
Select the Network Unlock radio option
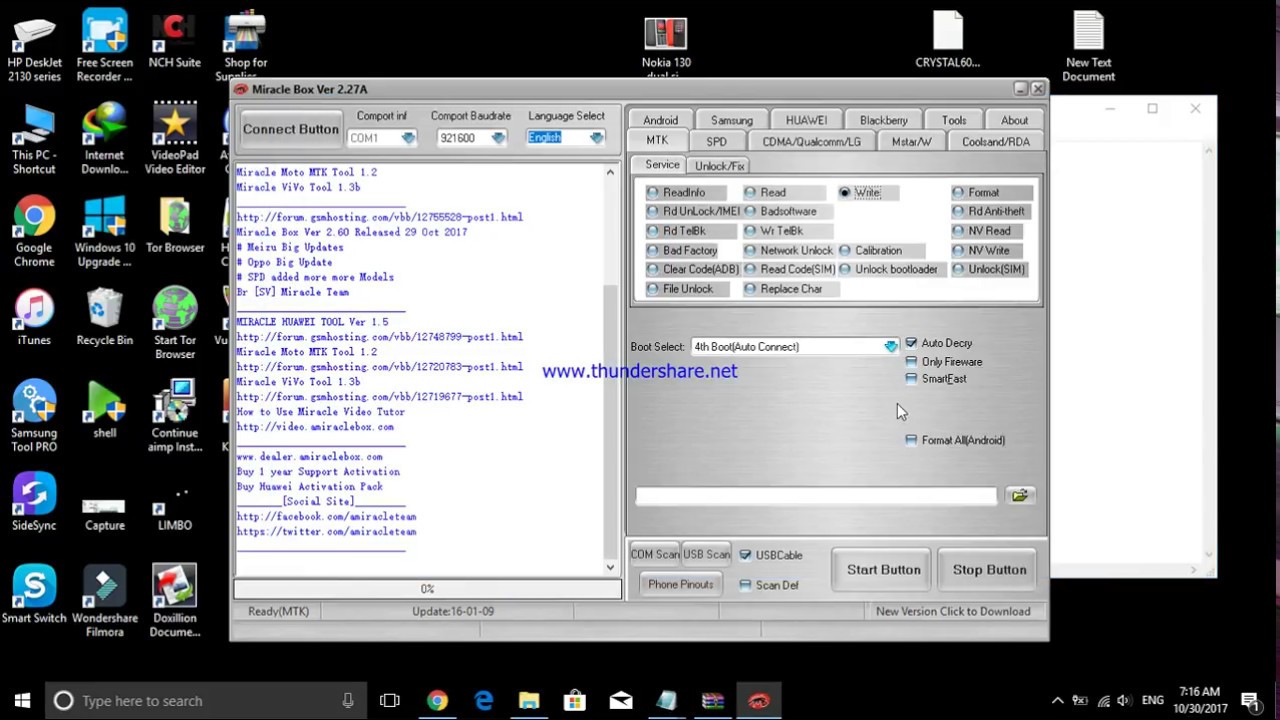(x=788, y=250)
